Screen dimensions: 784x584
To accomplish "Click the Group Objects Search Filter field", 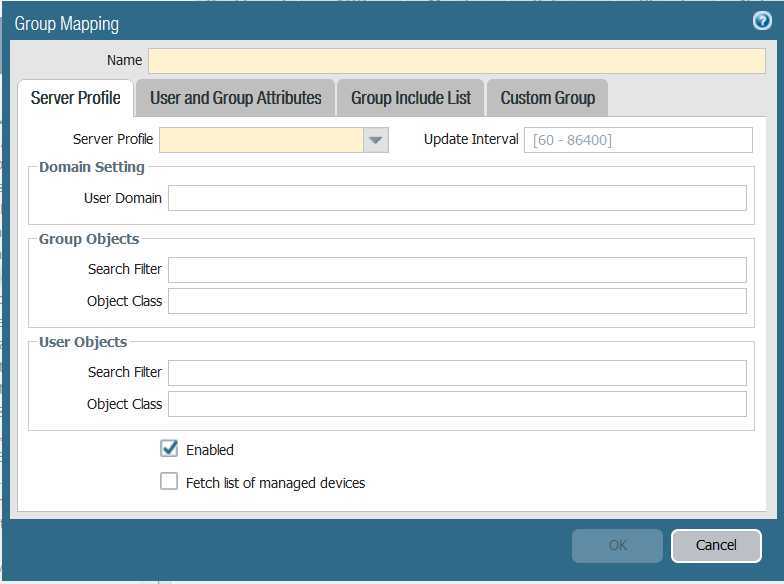I will click(457, 270).
